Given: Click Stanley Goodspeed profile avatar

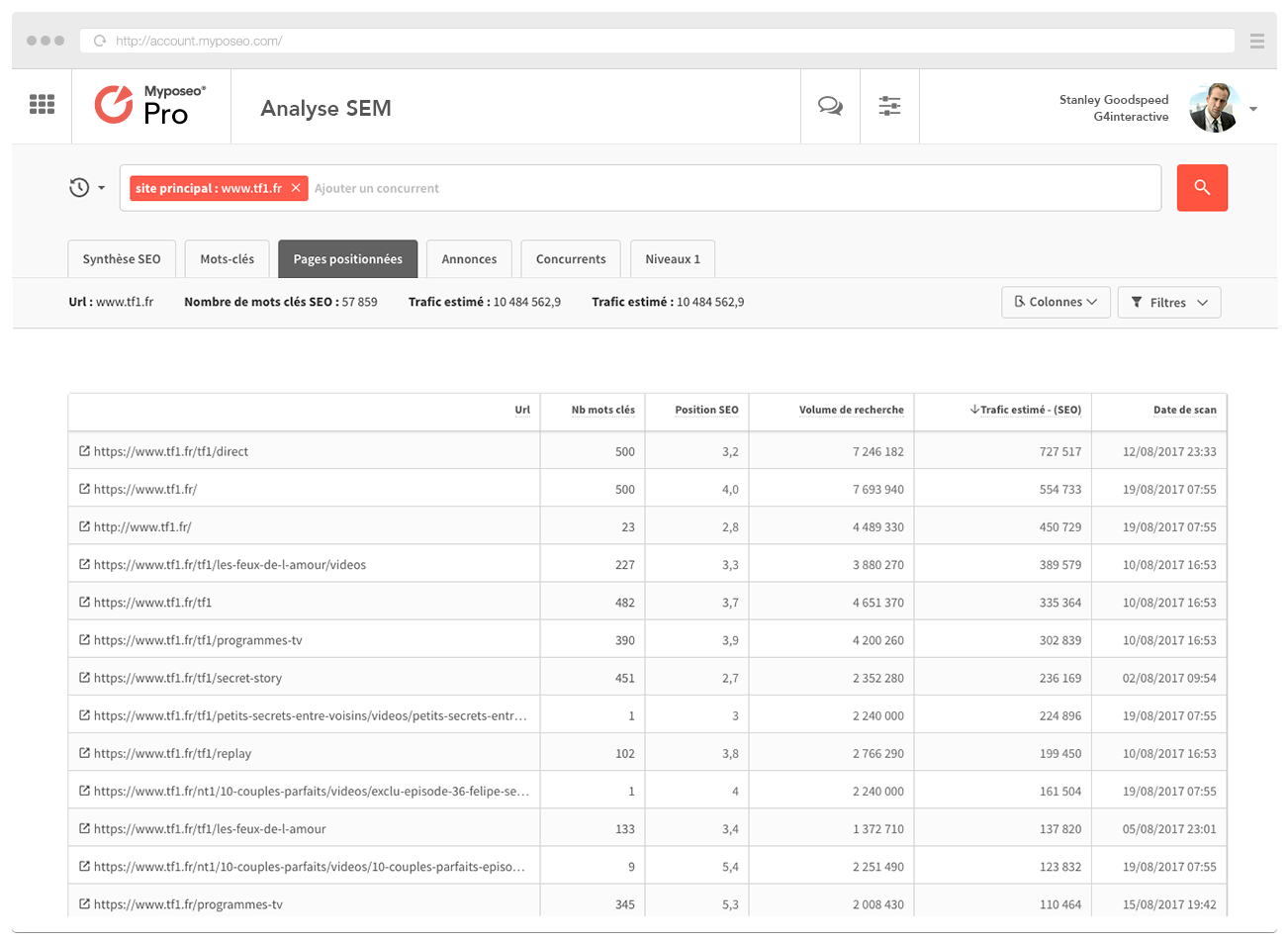Looking at the screenshot, I should click(x=1214, y=108).
